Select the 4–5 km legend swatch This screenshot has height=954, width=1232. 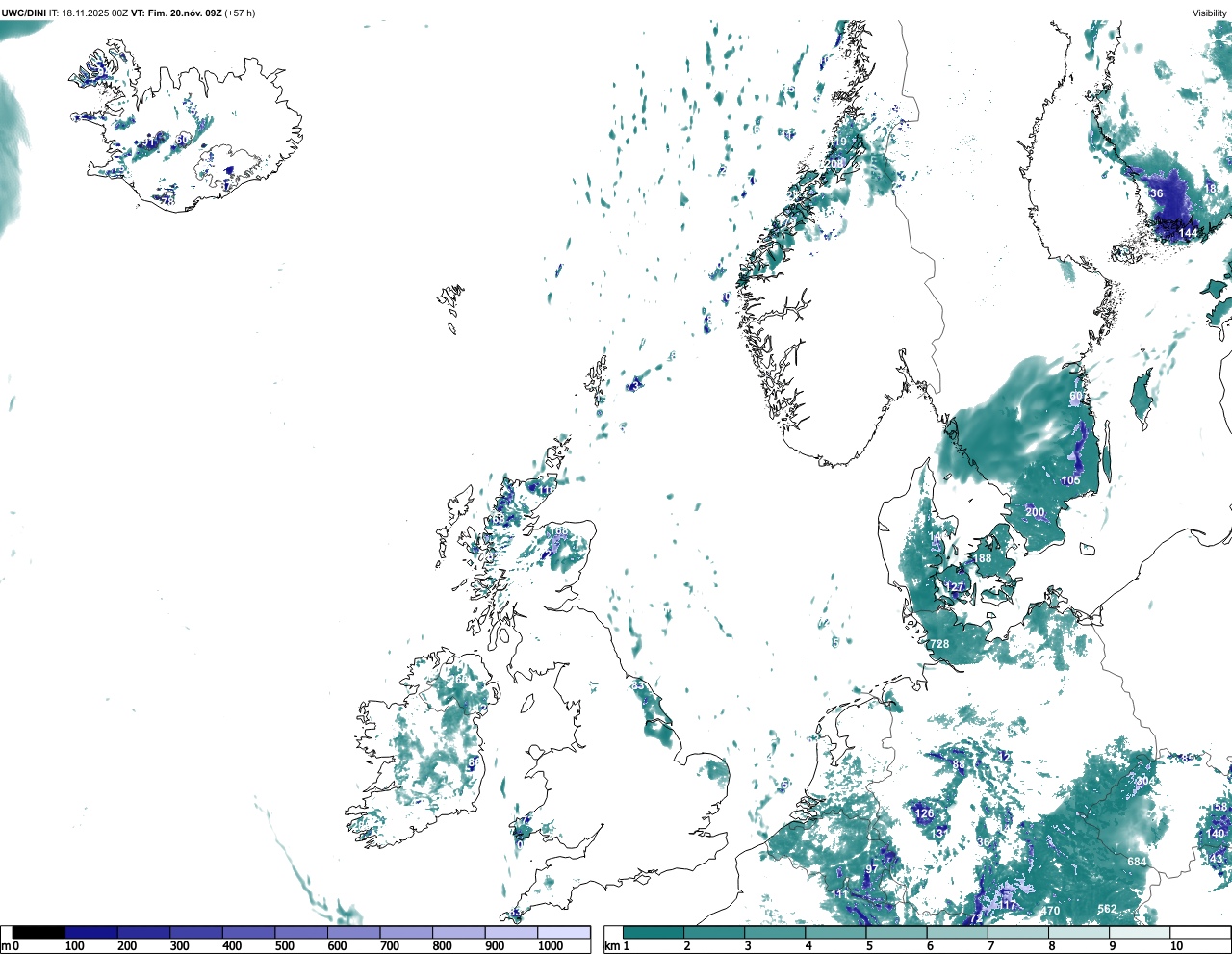click(x=836, y=932)
